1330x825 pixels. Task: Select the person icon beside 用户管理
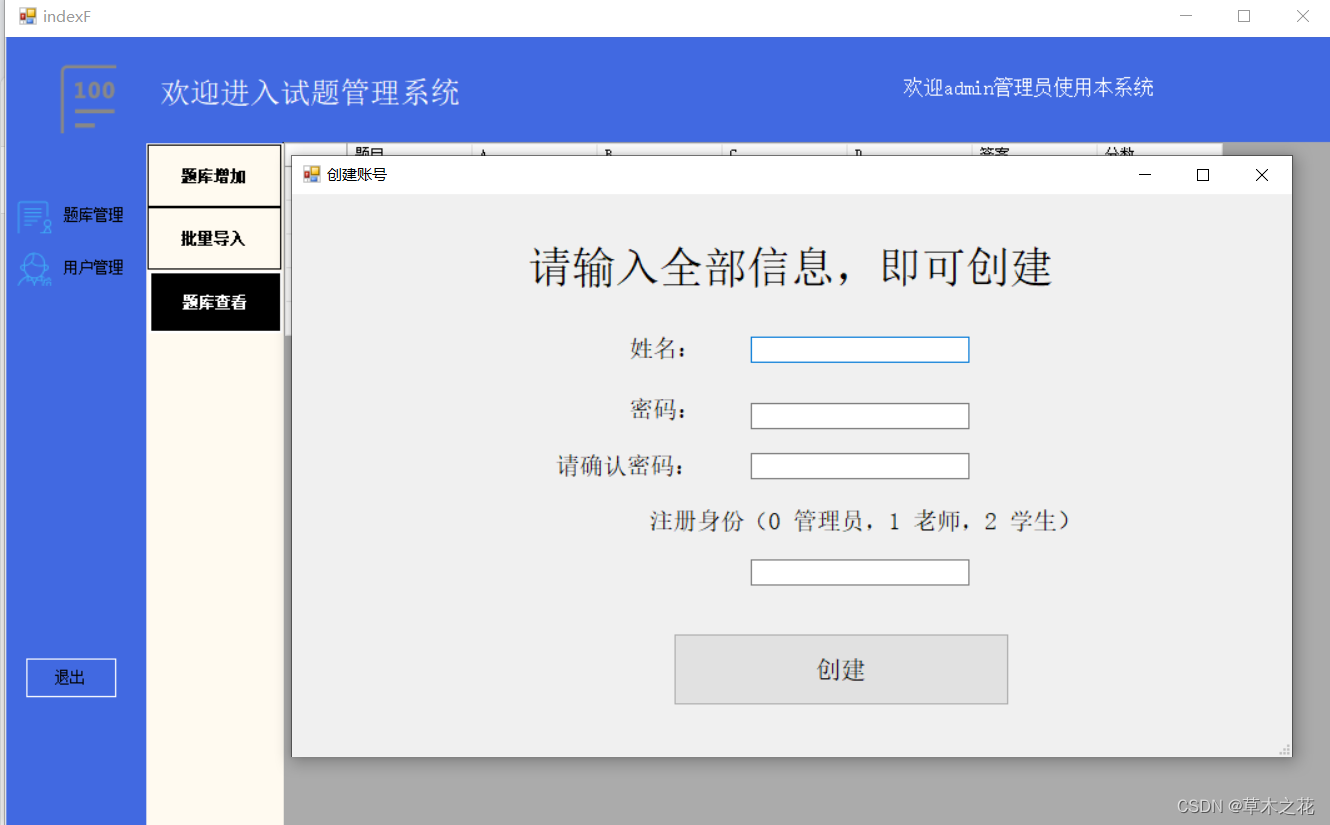[x=32, y=268]
